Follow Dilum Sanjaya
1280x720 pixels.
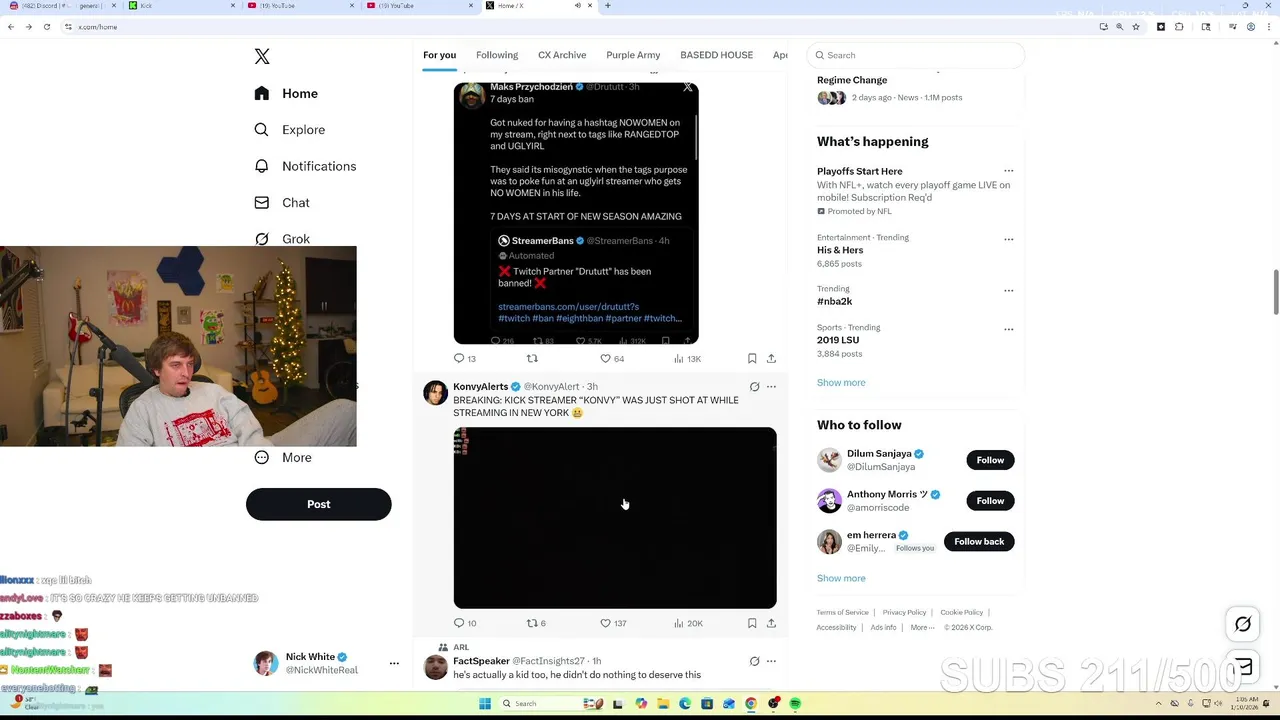tap(990, 460)
